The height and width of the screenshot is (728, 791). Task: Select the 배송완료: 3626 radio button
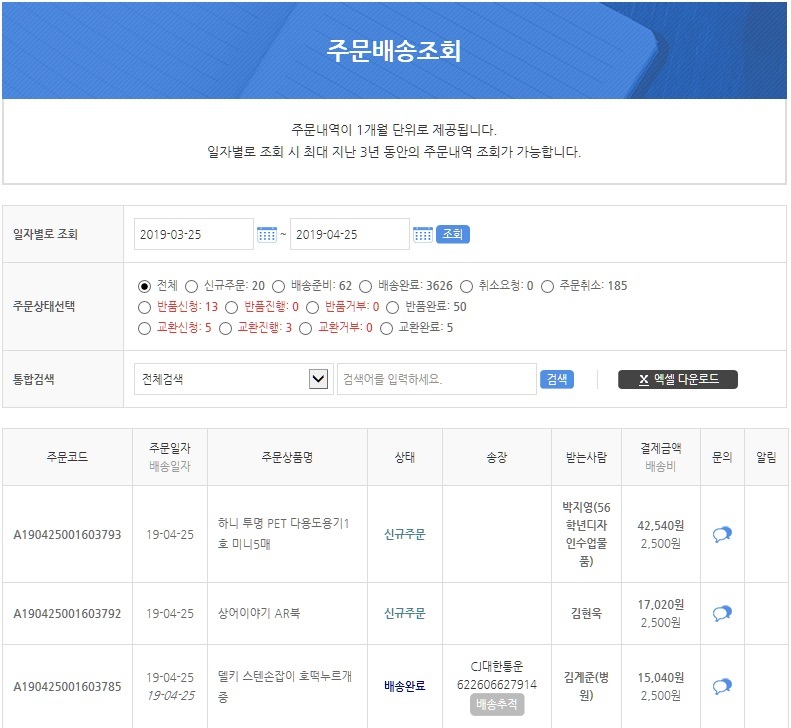(365, 286)
